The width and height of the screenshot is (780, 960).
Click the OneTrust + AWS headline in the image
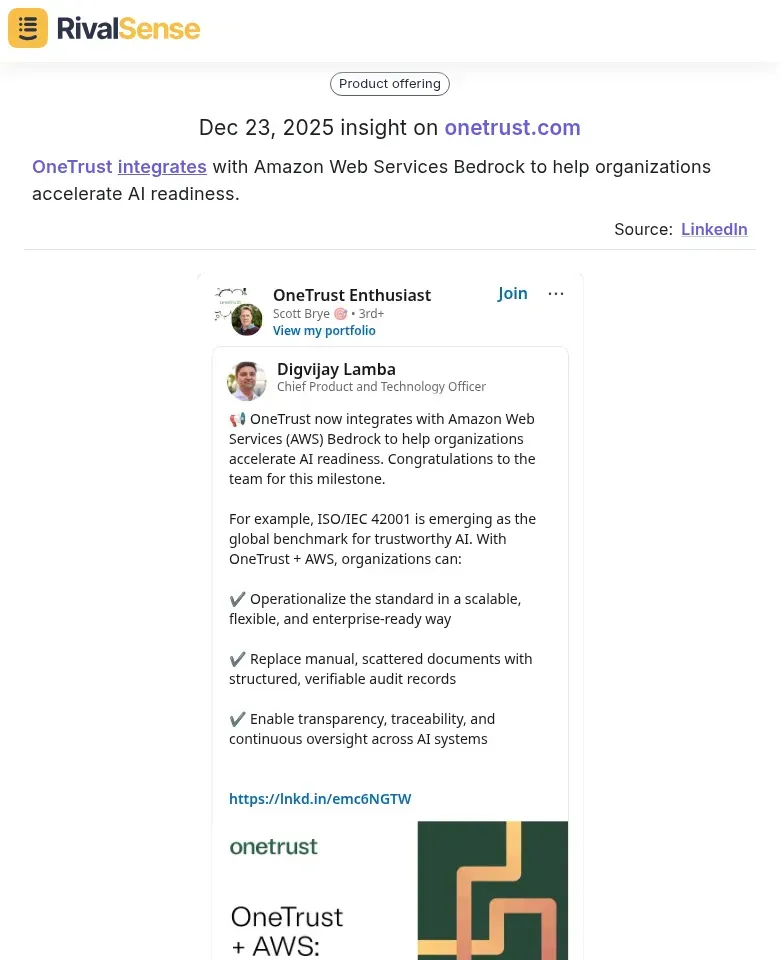click(287, 928)
